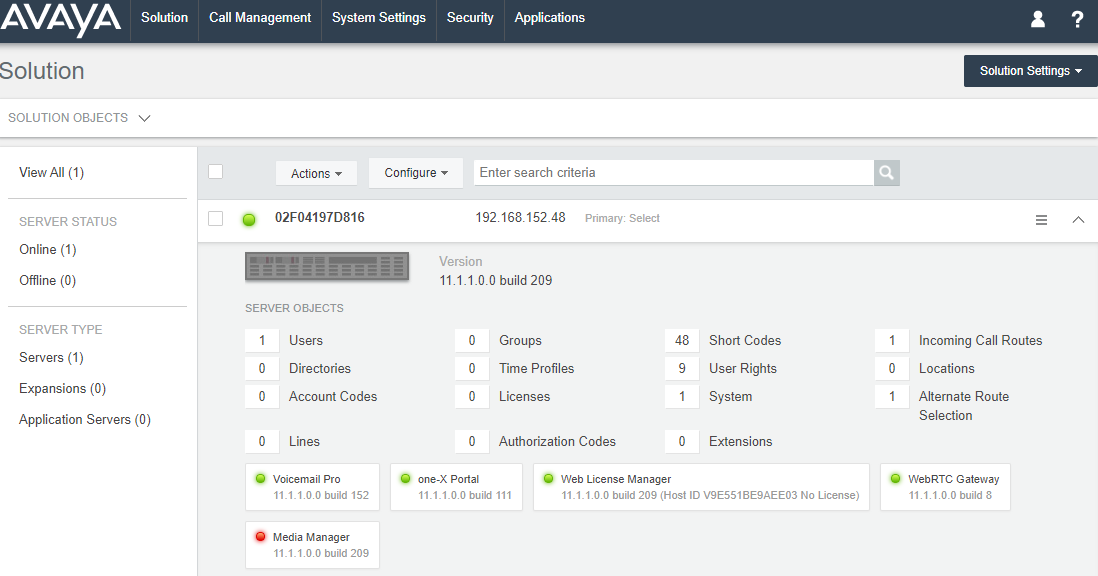The image size is (1098, 576).
Task: Check the box for server 02F04197D816
Action: pos(216,218)
